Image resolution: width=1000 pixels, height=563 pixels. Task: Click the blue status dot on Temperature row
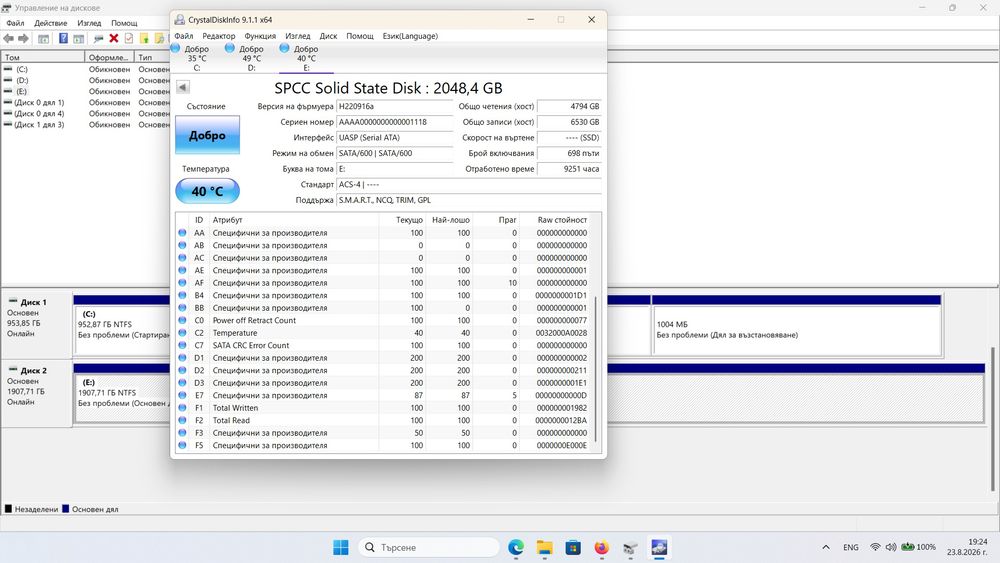(x=182, y=333)
